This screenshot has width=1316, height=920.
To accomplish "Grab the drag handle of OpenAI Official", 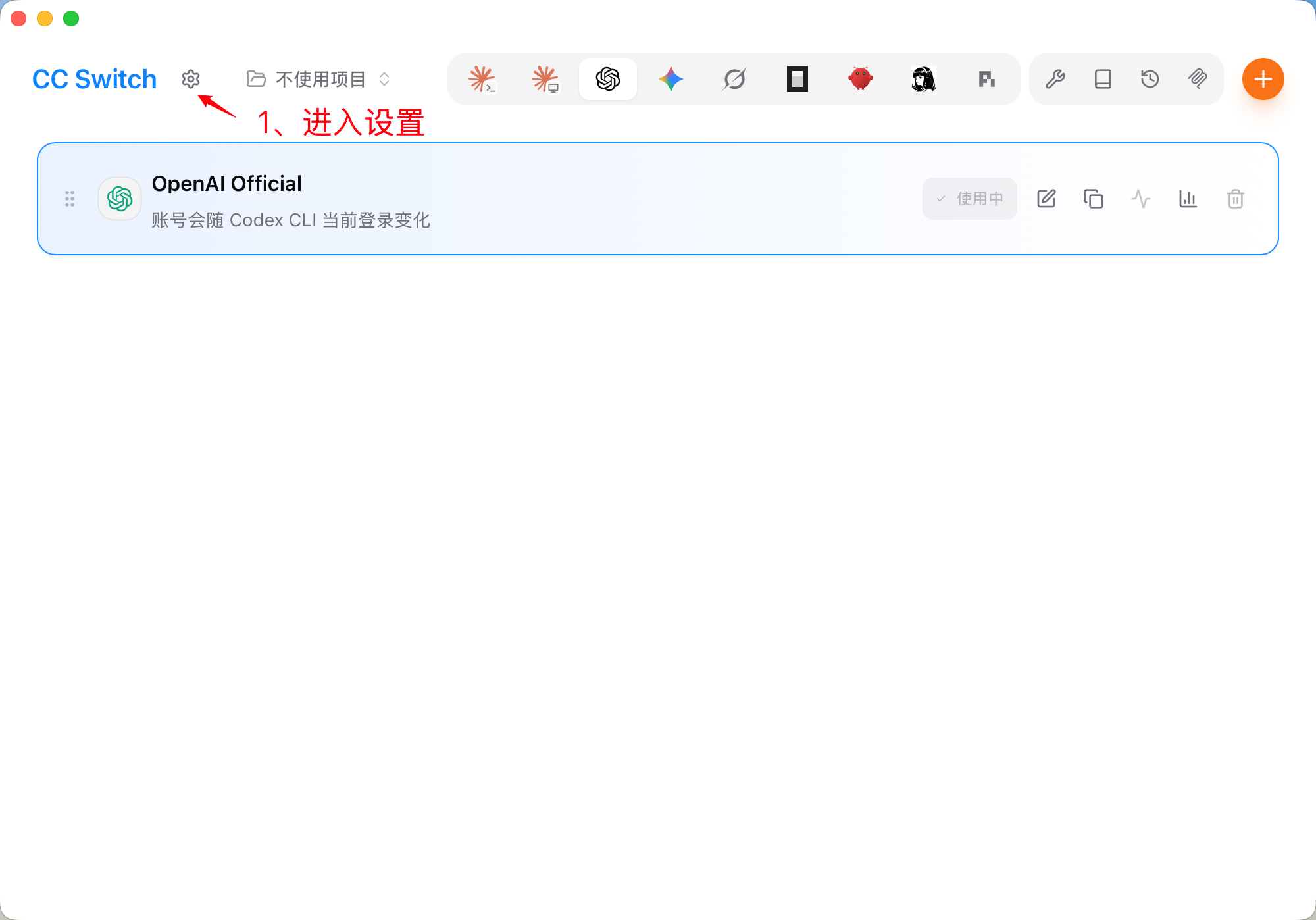I will 70,199.
